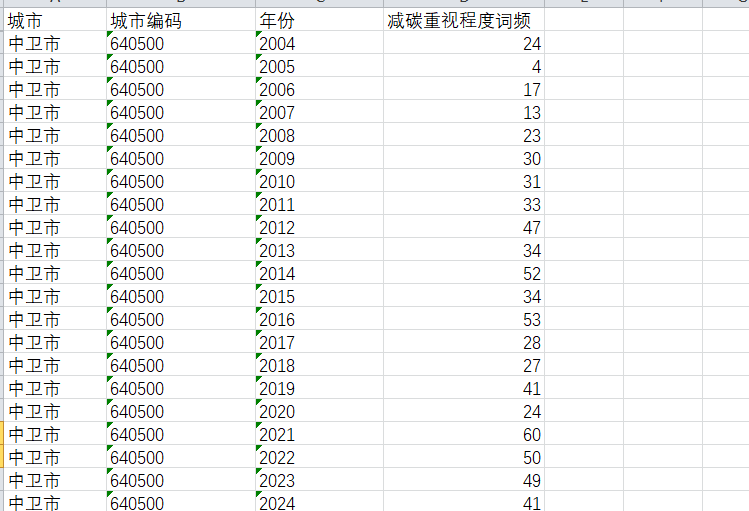Select the 减碳重视程度词频 header cell

(464, 21)
